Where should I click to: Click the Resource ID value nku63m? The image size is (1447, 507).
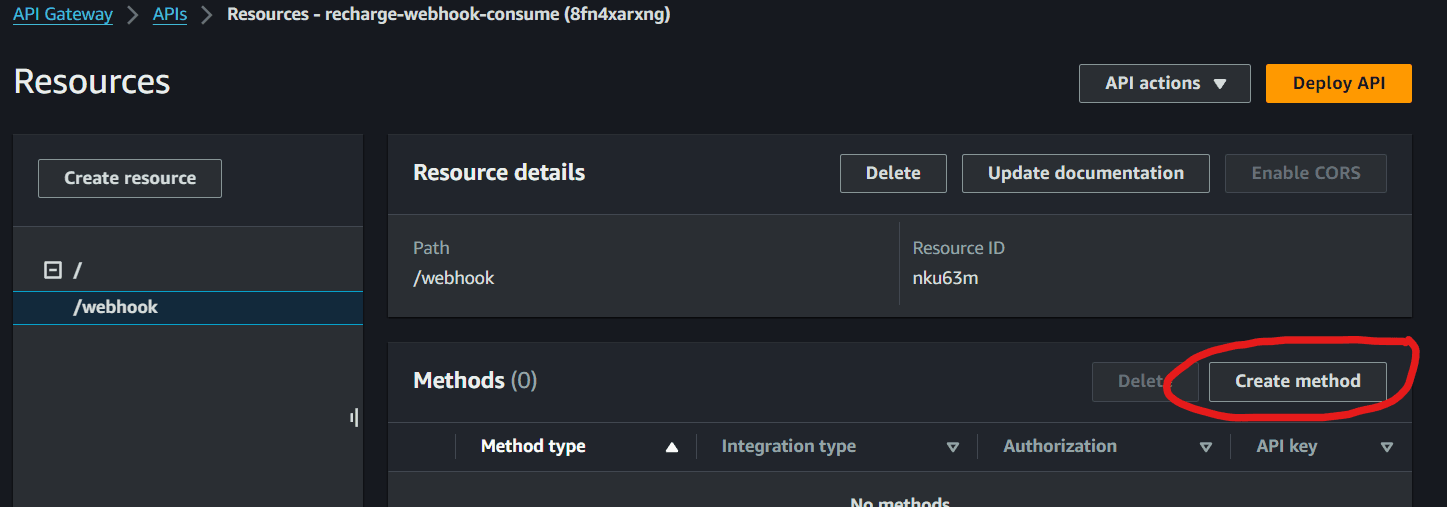(946, 278)
